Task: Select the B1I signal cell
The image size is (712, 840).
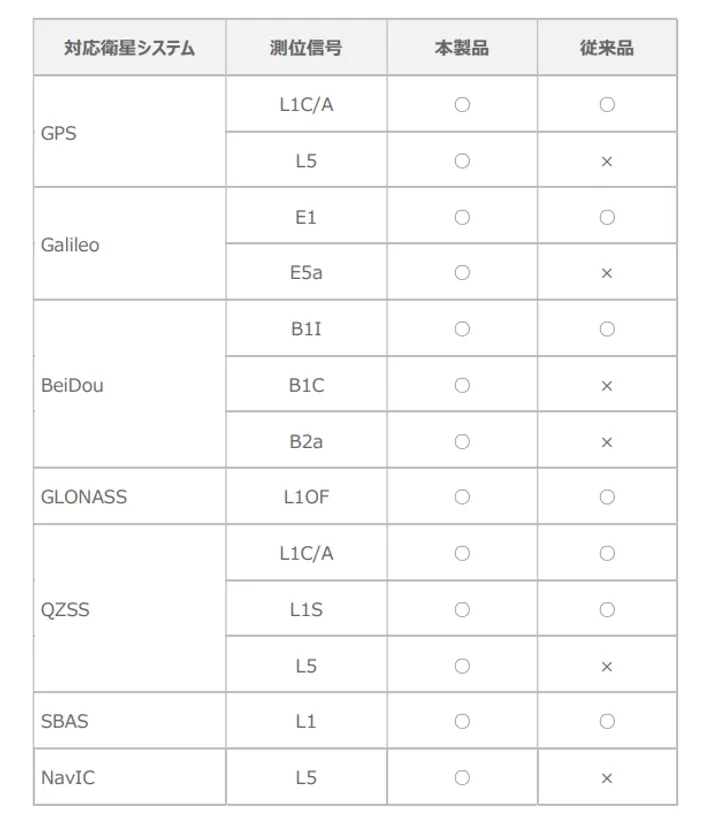Action: pos(306,329)
